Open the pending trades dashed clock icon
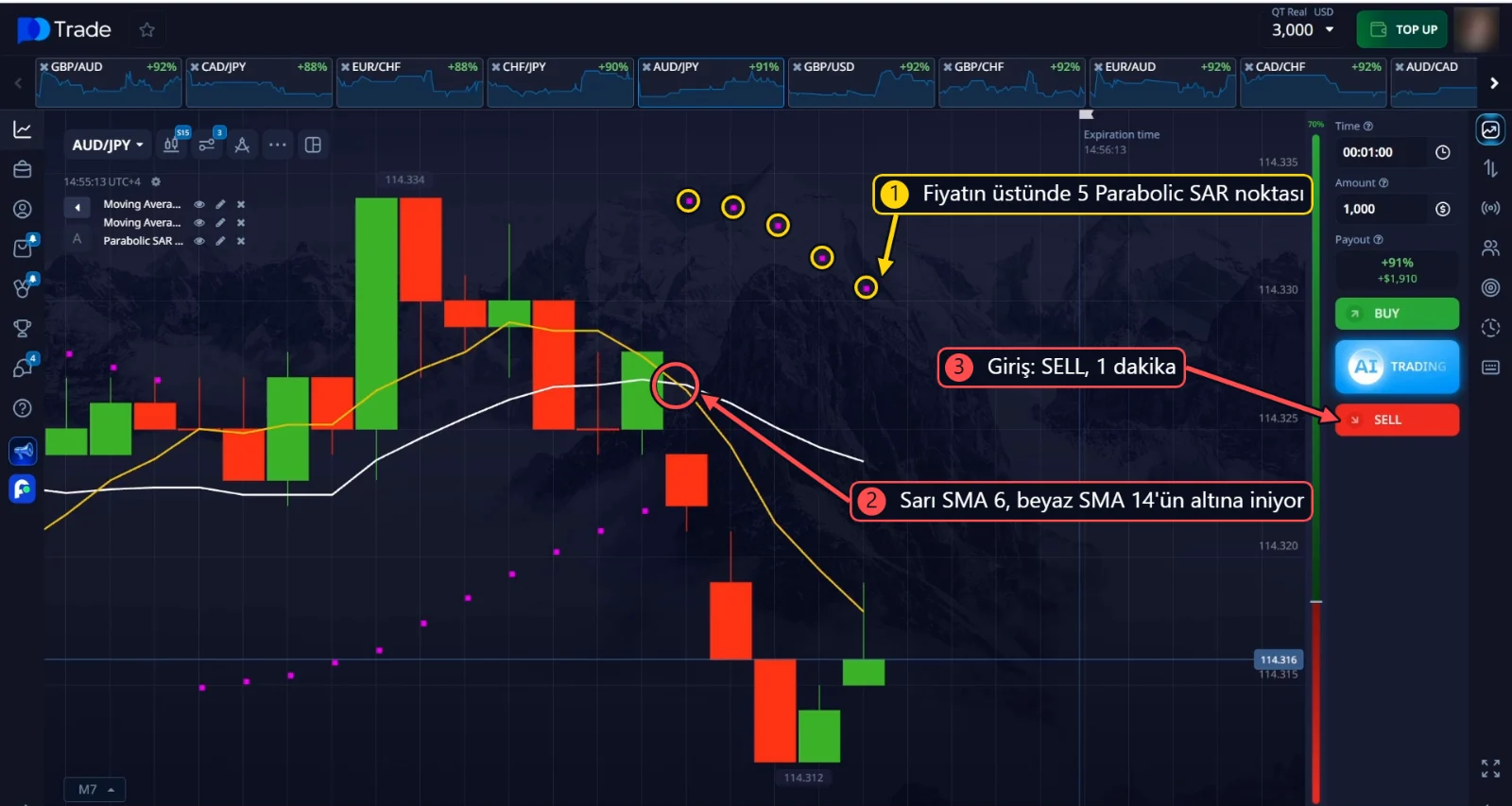 (1490, 327)
